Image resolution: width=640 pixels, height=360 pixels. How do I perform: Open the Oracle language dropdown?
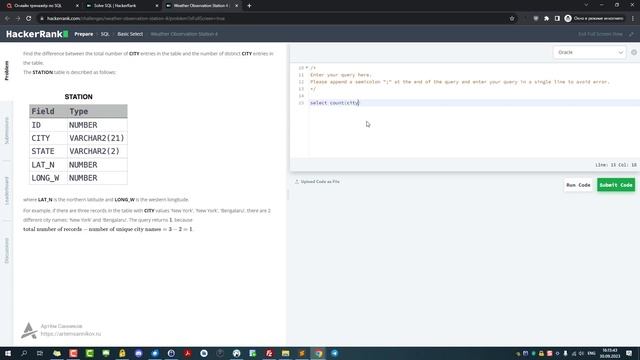[x=589, y=52]
